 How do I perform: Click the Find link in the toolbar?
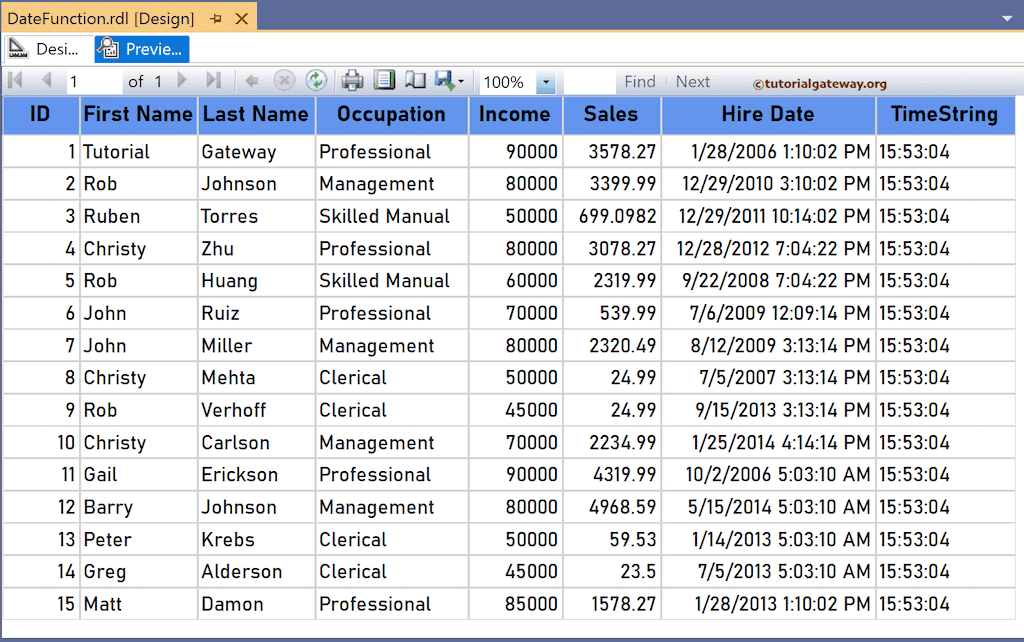click(x=640, y=82)
